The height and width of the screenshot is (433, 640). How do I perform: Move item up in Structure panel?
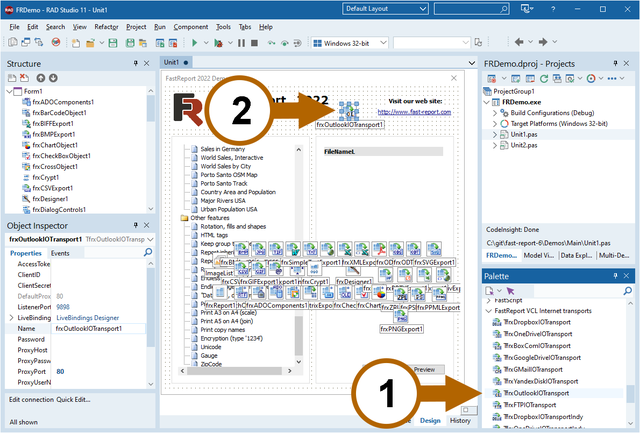[x=41, y=78]
